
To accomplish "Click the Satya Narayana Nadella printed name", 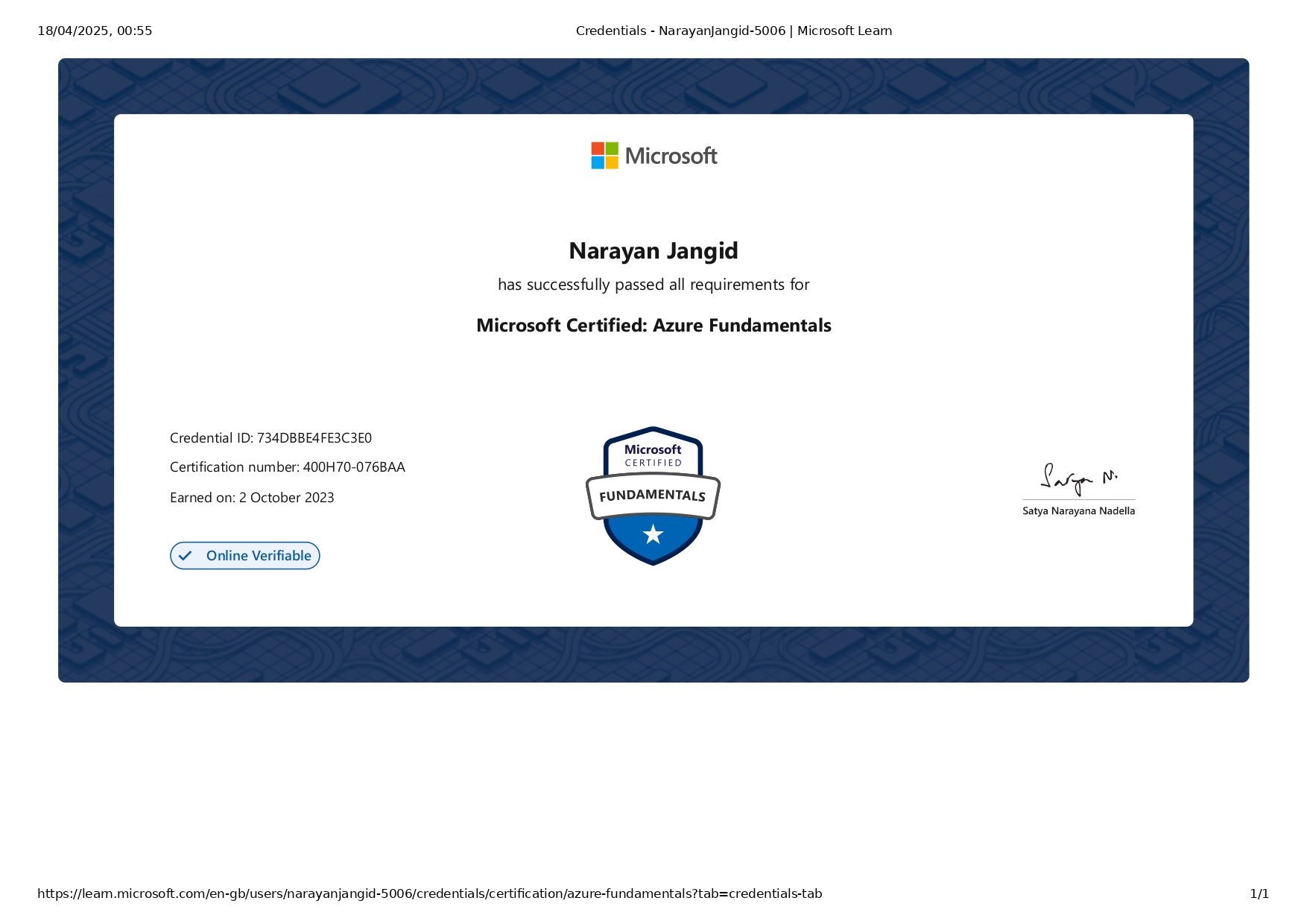I will tap(1078, 511).
